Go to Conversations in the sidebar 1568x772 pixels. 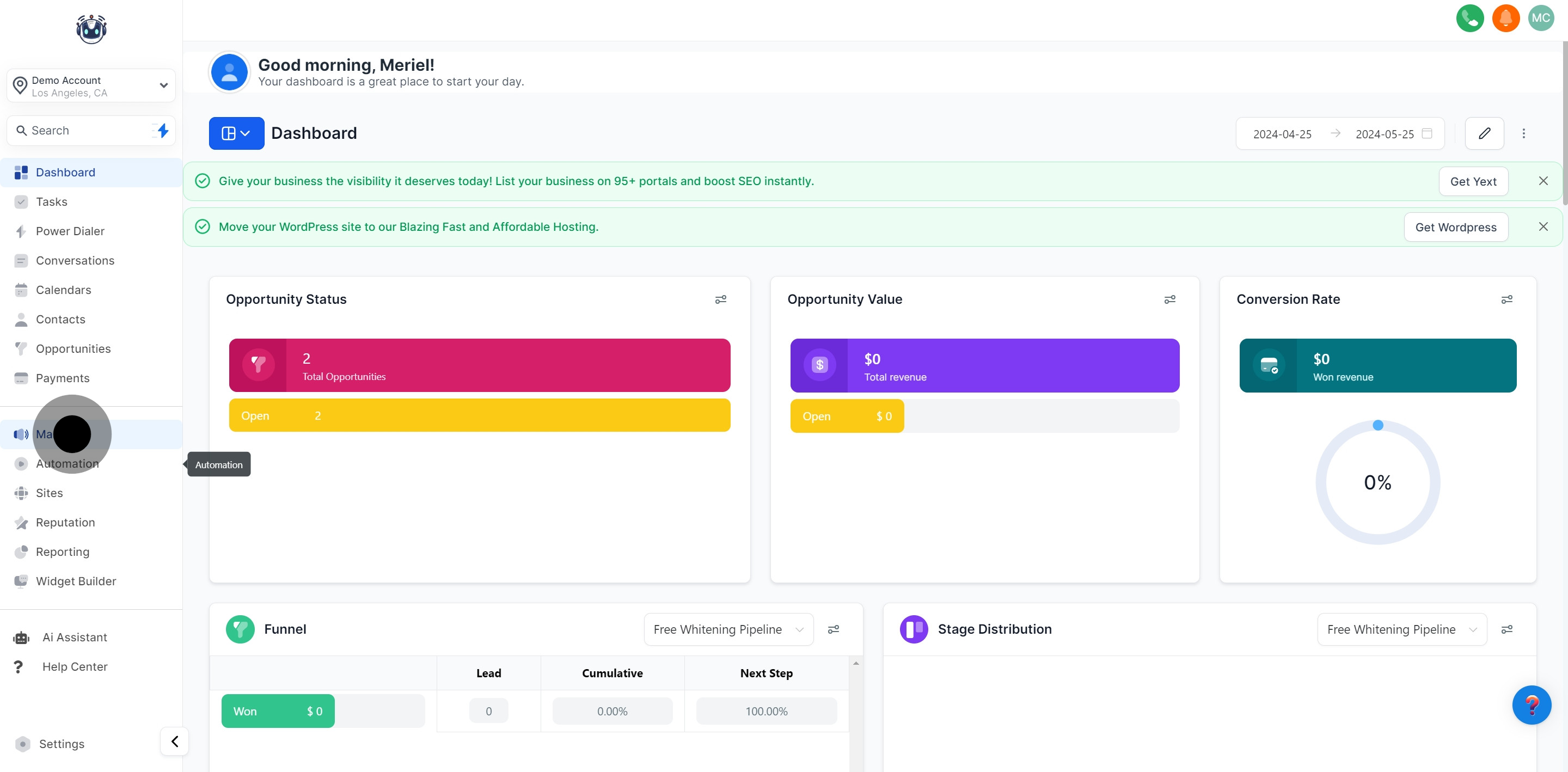[75, 261]
